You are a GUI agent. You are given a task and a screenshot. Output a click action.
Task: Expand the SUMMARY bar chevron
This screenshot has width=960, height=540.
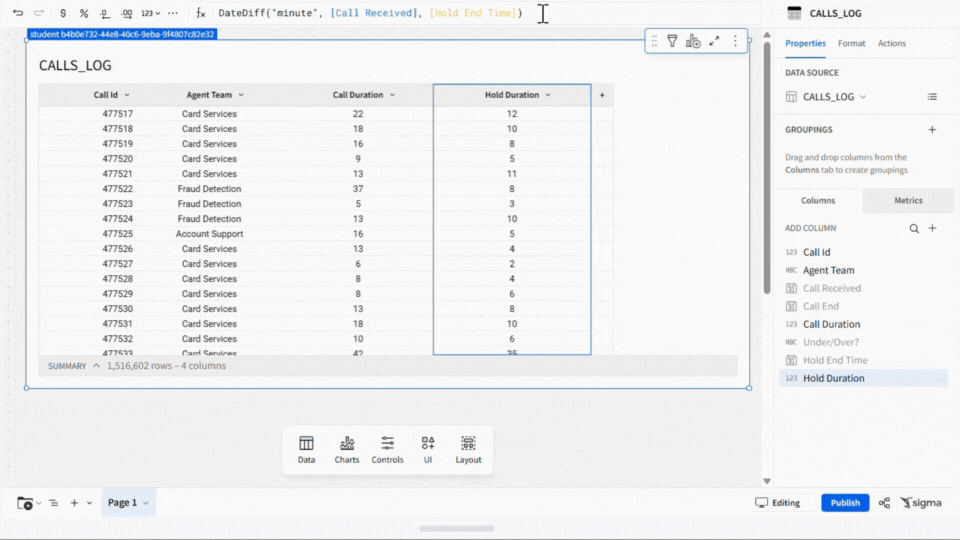96,366
